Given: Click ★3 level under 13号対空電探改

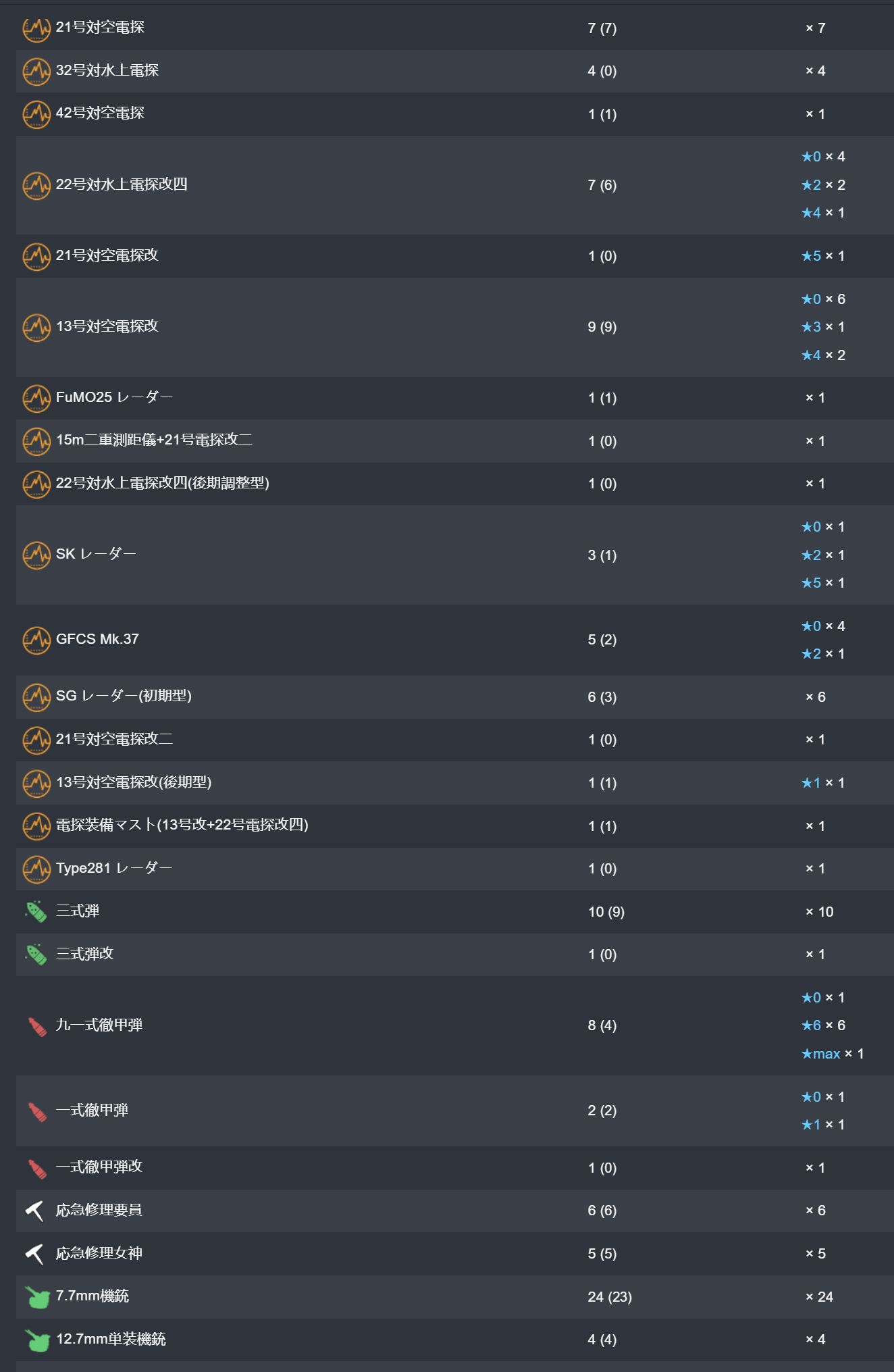Looking at the screenshot, I should [x=811, y=327].
